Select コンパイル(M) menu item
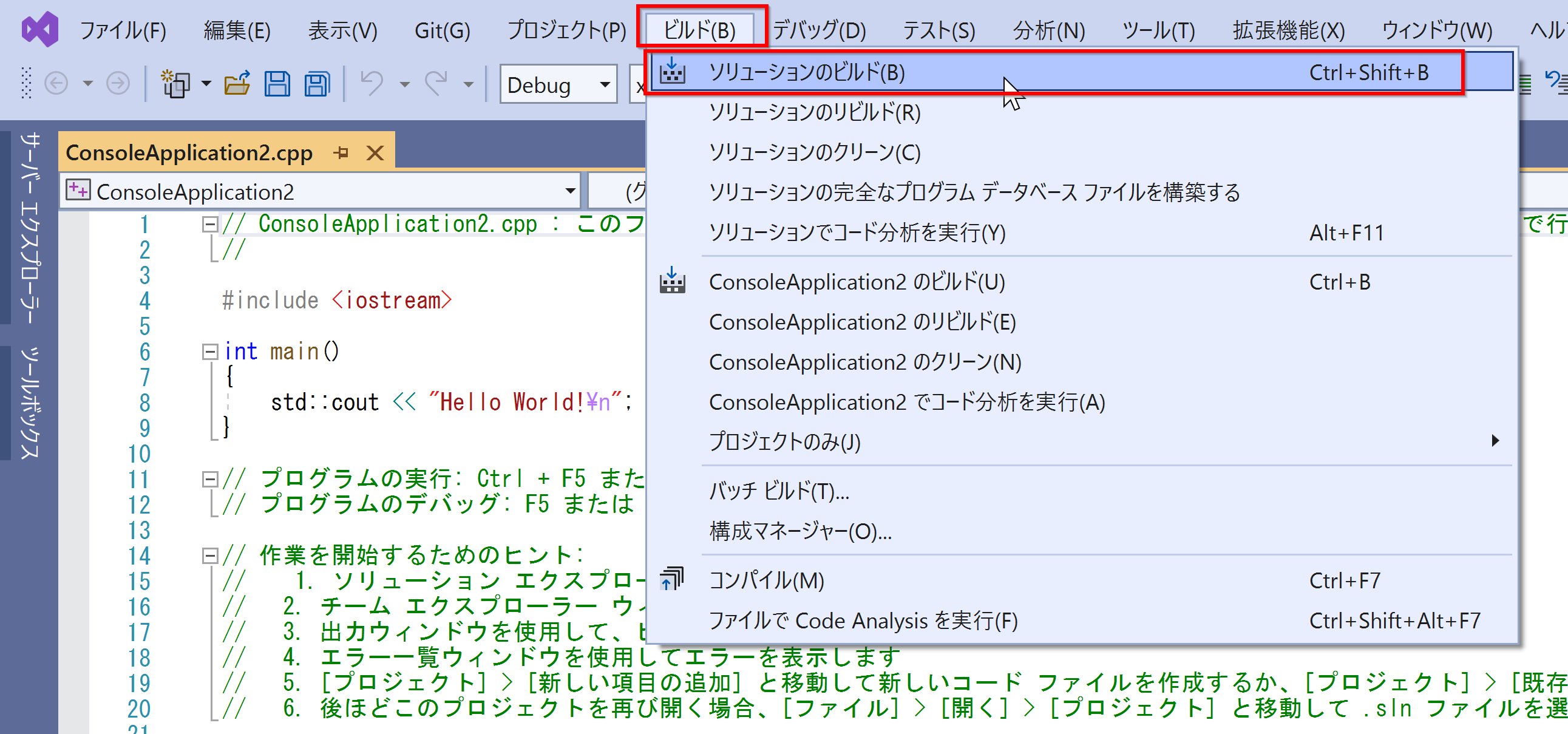This screenshot has height=734, width=1568. coord(1081,580)
